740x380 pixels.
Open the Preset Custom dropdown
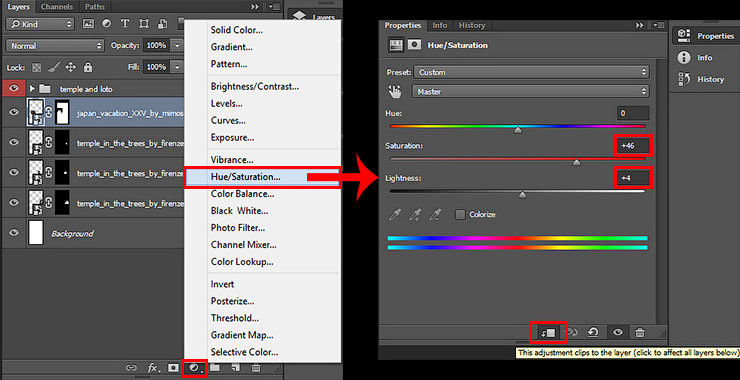point(531,72)
